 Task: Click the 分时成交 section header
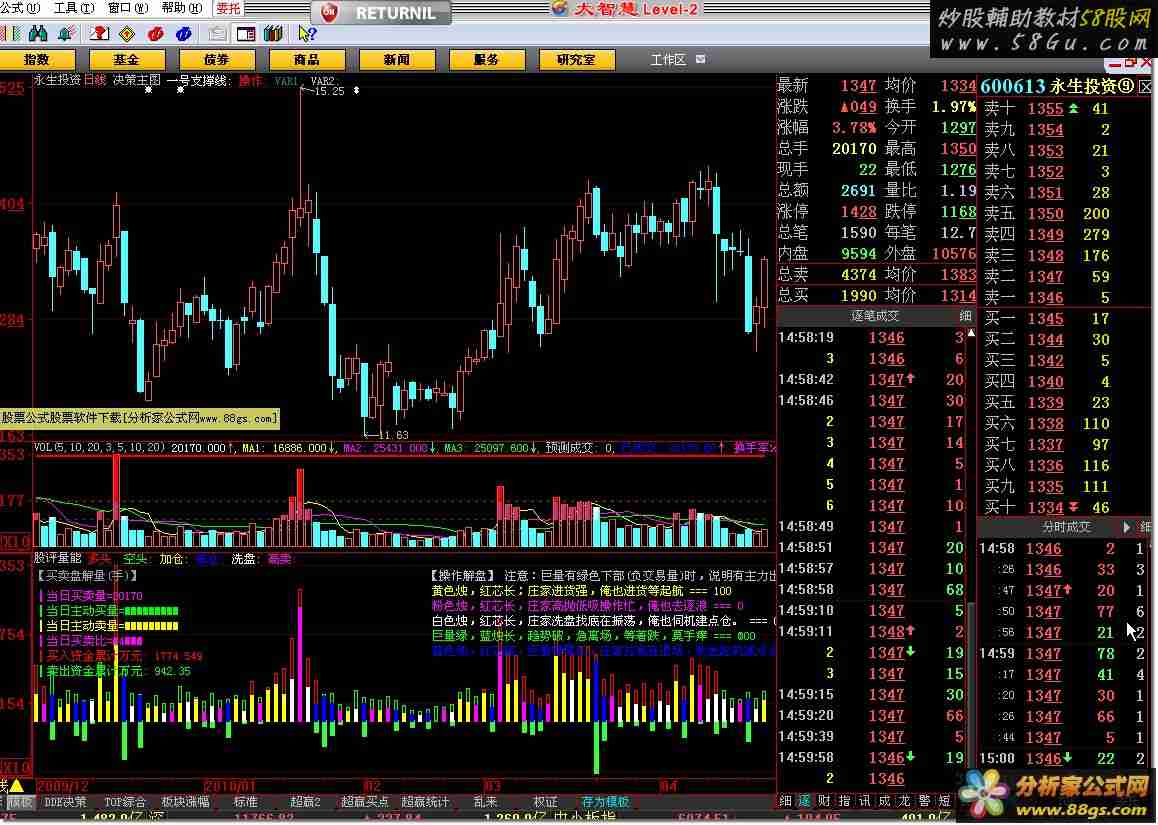point(1066,527)
